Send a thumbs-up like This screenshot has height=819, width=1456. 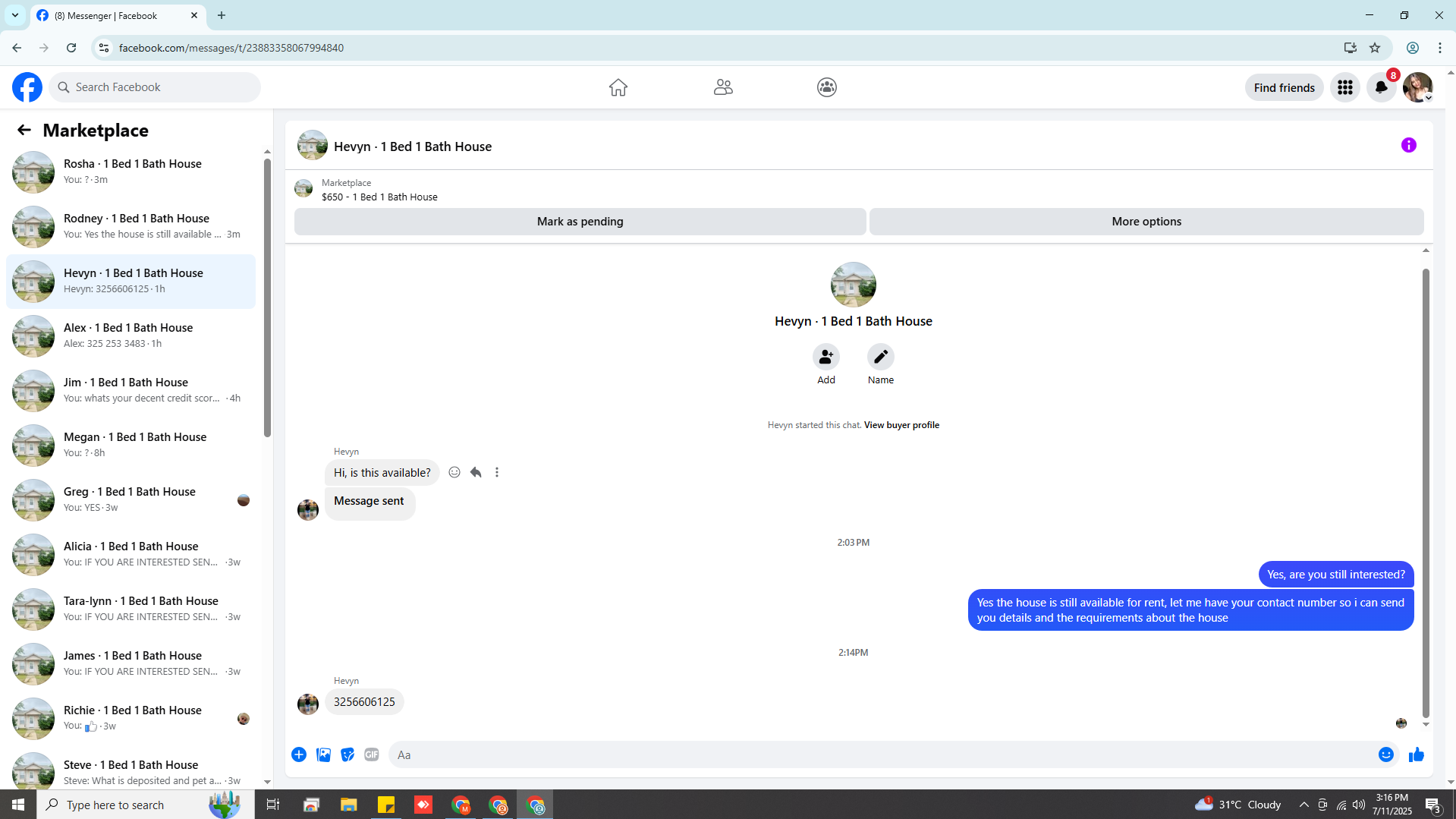coord(1417,754)
